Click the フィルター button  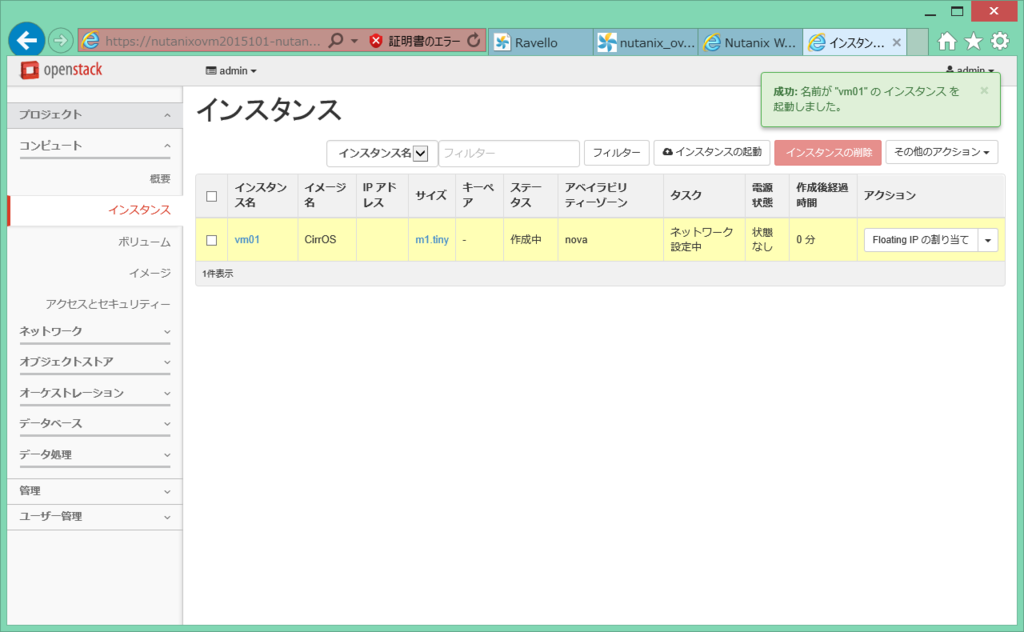point(616,153)
